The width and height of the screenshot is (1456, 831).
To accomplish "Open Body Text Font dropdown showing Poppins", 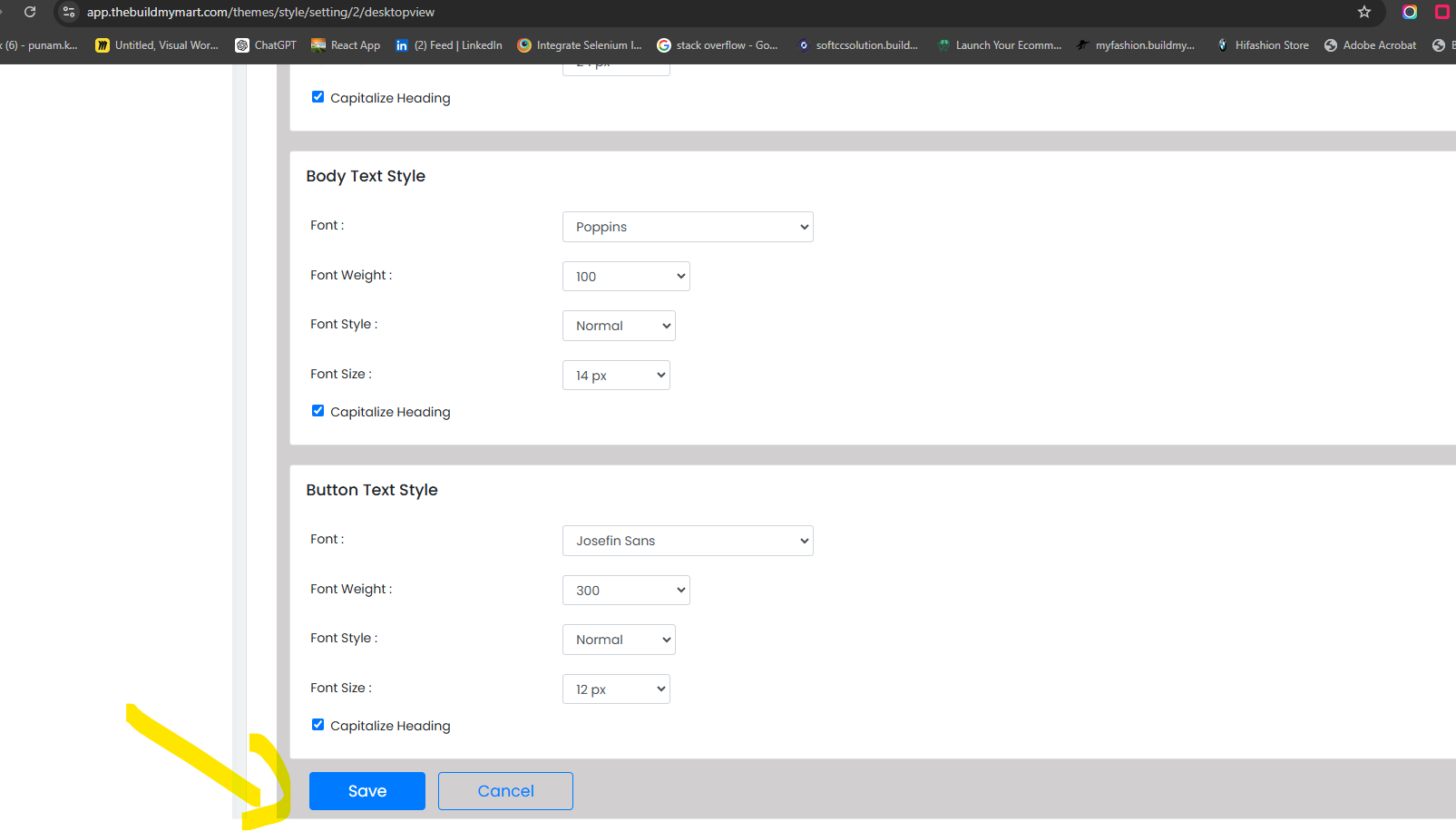I will pos(688,227).
